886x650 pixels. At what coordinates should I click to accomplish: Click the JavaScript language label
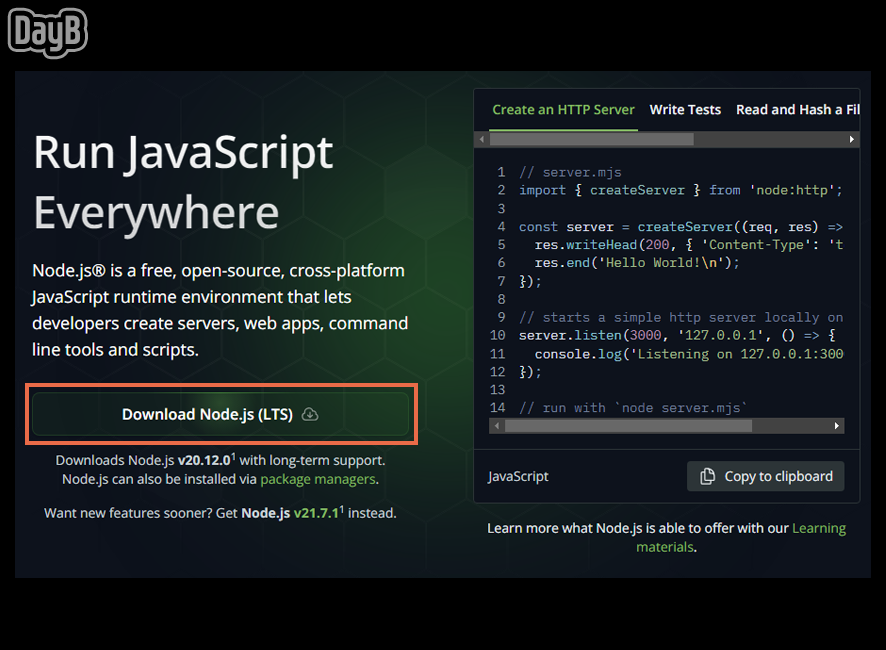(x=518, y=476)
